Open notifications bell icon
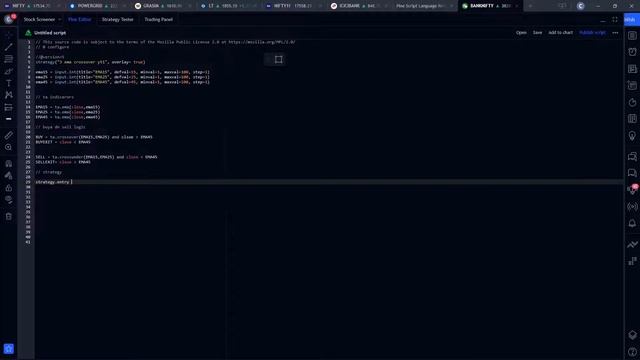The image size is (640, 360). tap(632, 223)
